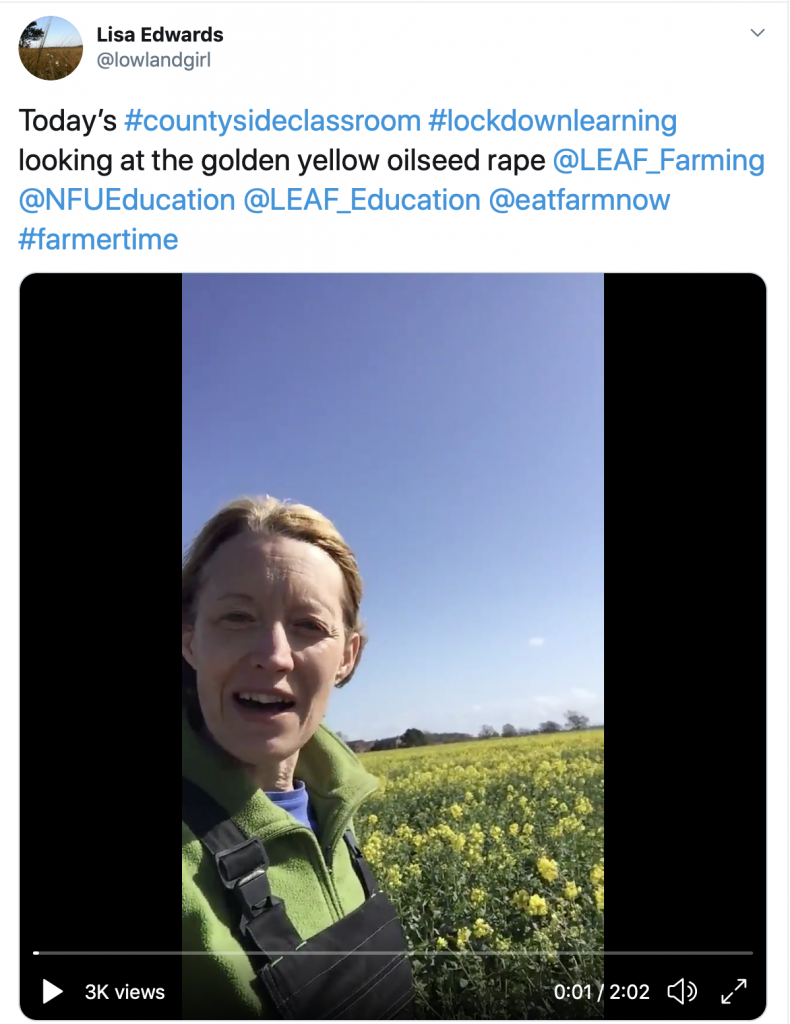Expand video to fullscreen
Image resolution: width=790 pixels, height=1024 pixels.
tap(734, 991)
